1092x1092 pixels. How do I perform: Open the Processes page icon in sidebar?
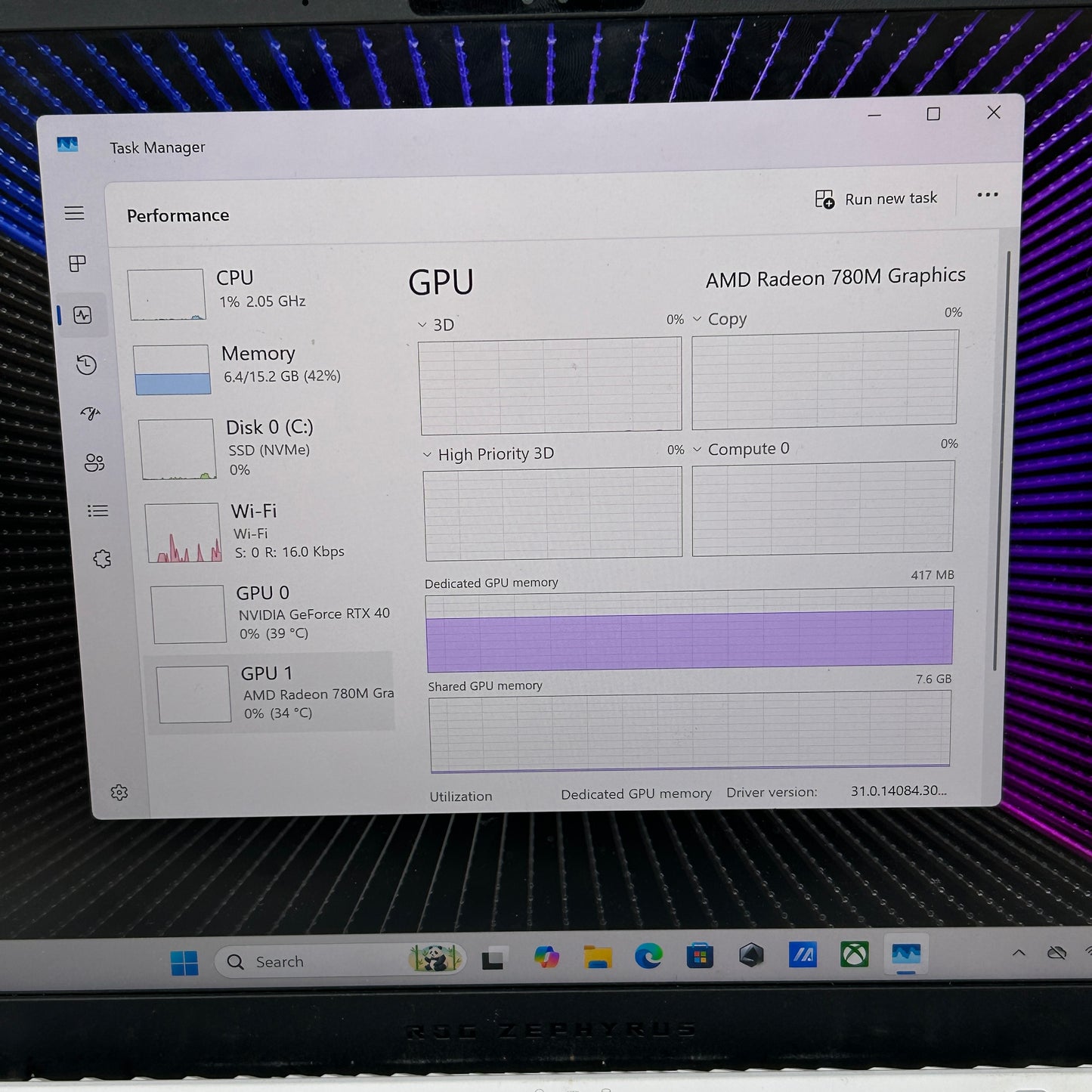pyautogui.click(x=77, y=264)
